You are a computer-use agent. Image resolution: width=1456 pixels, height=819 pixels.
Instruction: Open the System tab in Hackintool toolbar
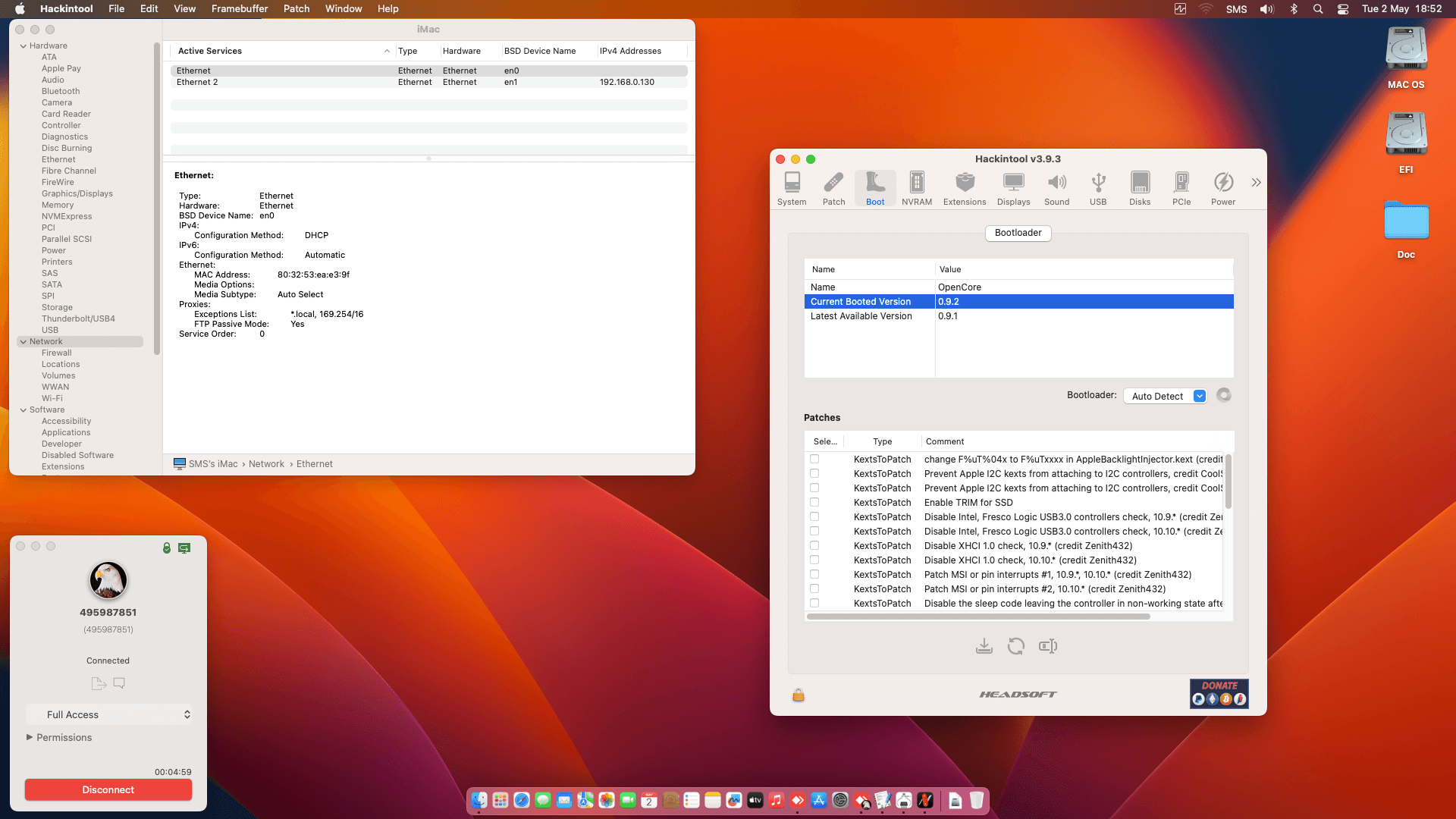coord(792,188)
